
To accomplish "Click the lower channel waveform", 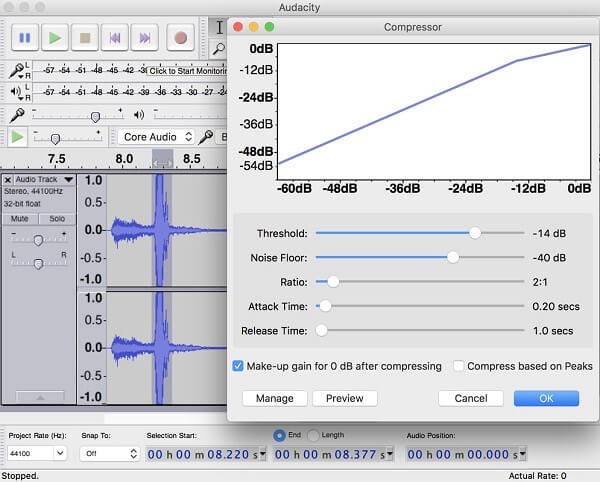I will [x=166, y=347].
